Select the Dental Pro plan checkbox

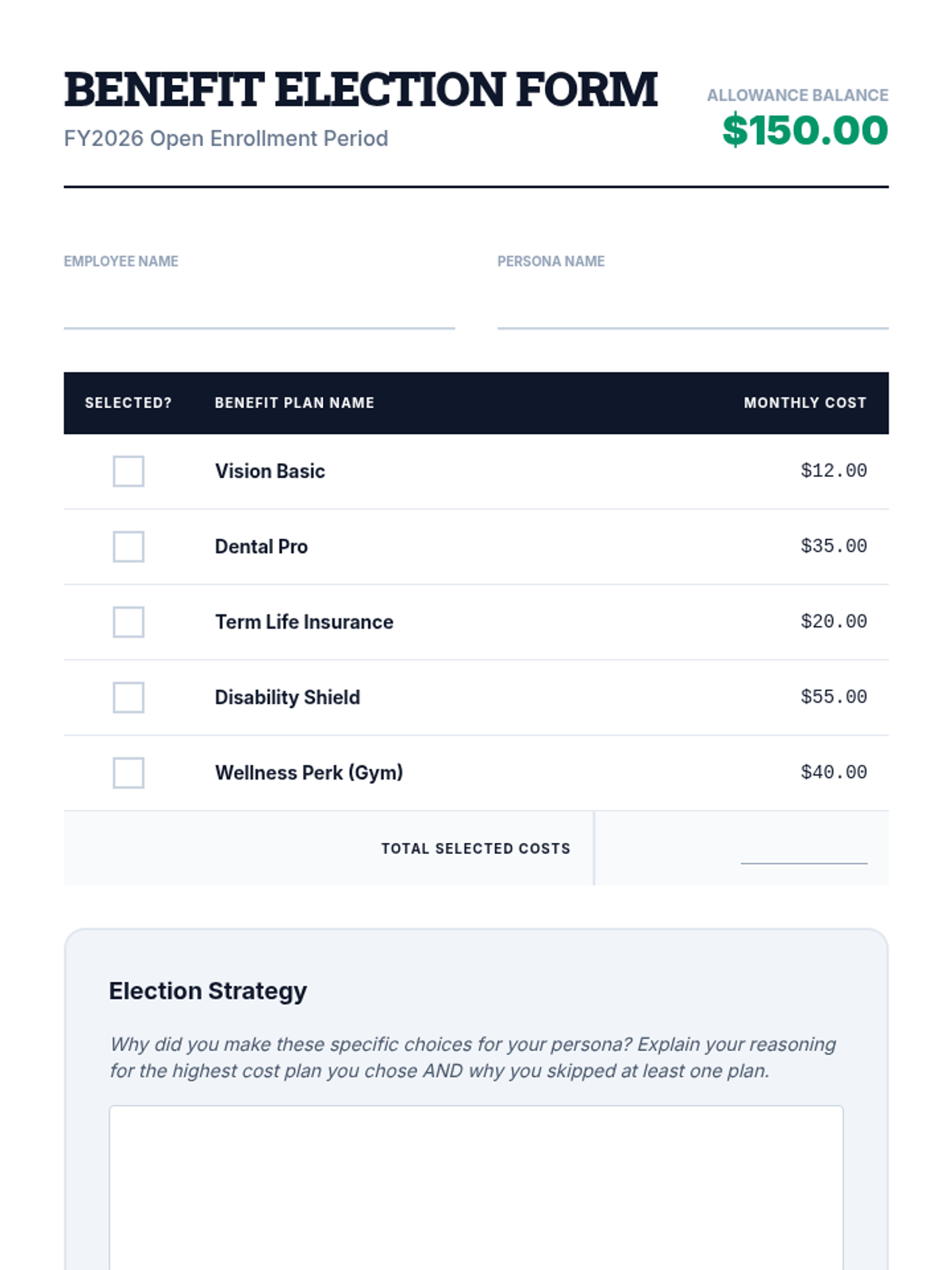tap(129, 546)
